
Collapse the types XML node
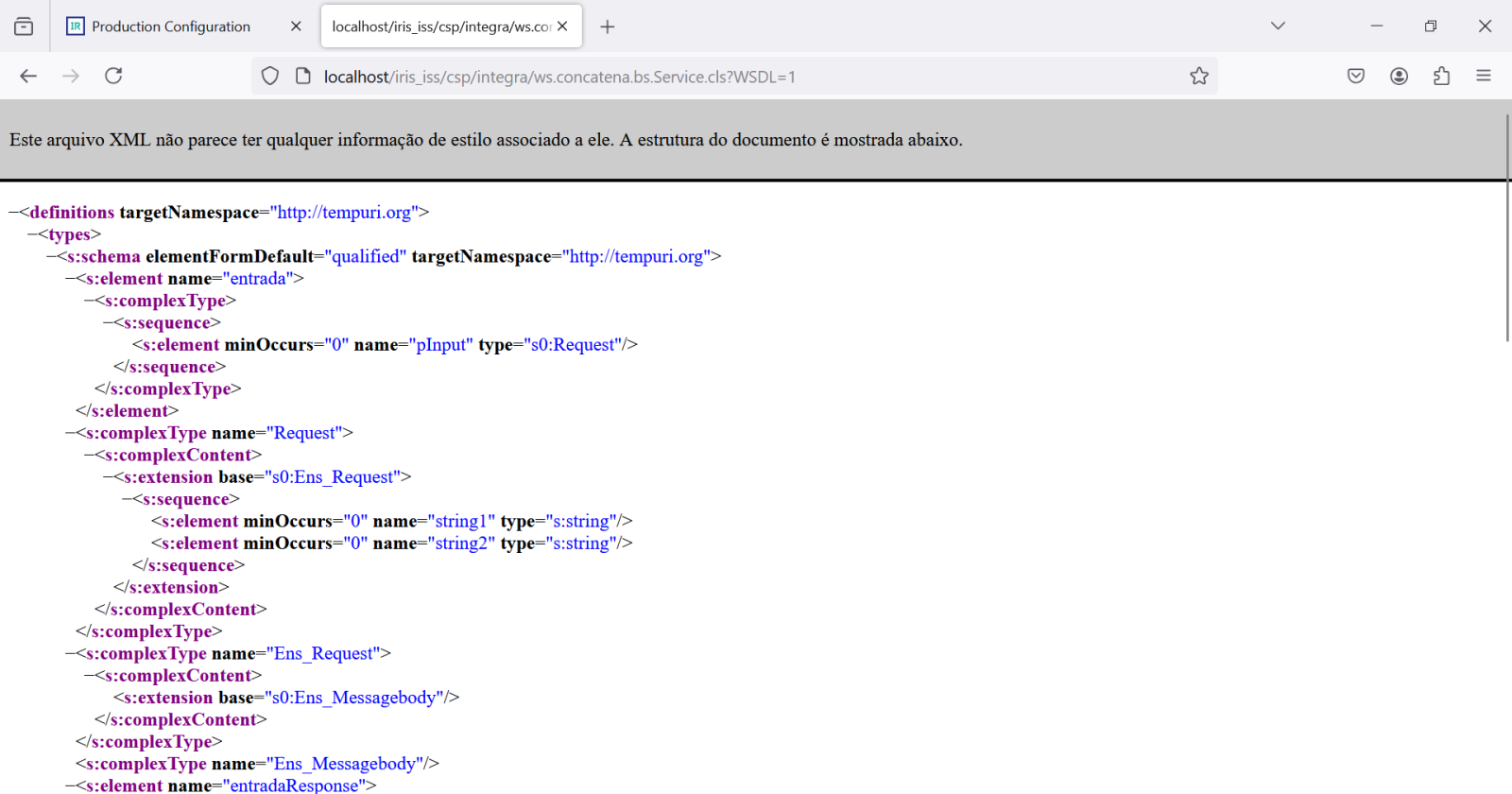pyautogui.click(x=32, y=234)
